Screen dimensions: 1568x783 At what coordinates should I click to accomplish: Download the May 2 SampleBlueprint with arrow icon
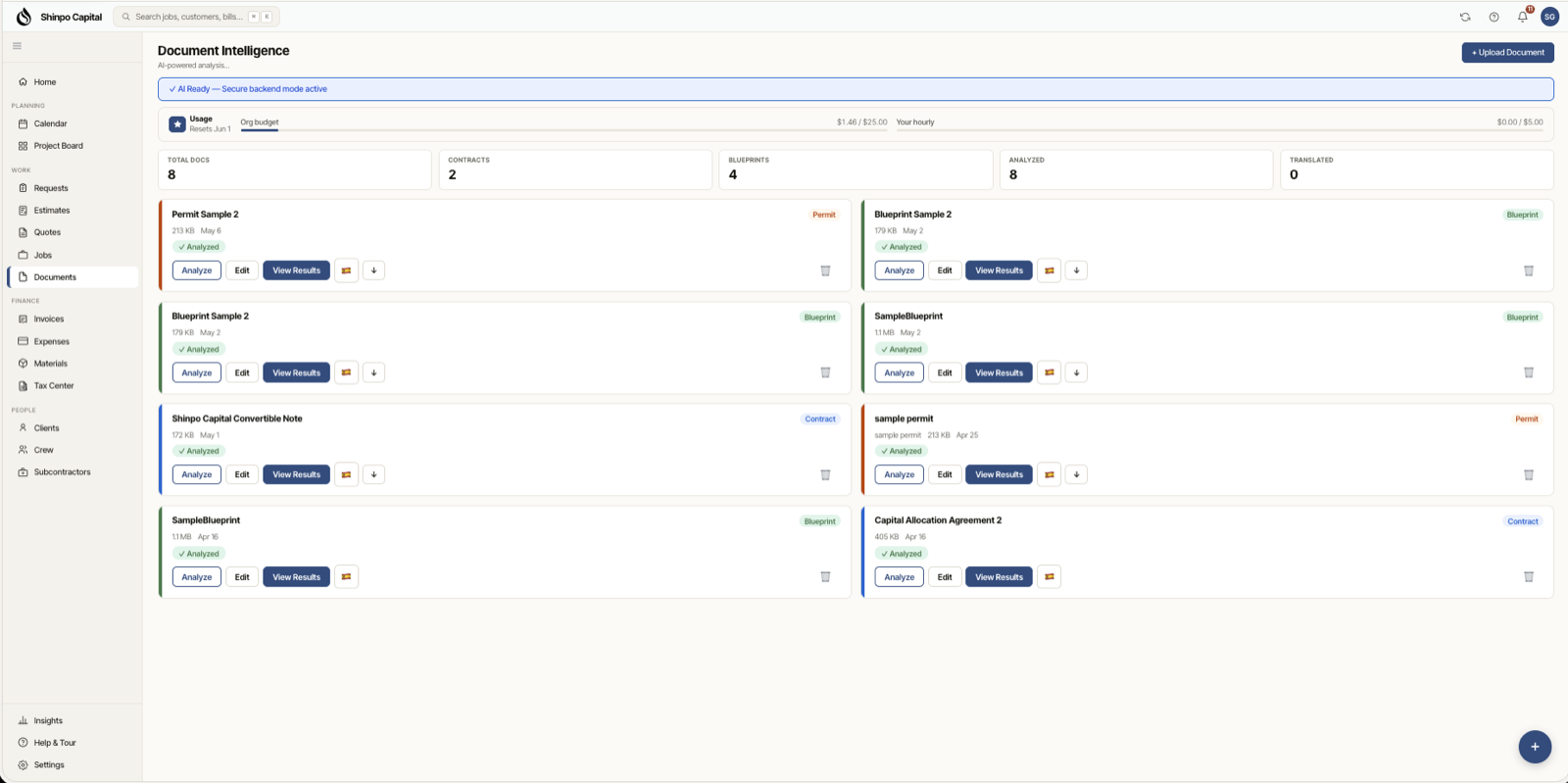[1076, 372]
